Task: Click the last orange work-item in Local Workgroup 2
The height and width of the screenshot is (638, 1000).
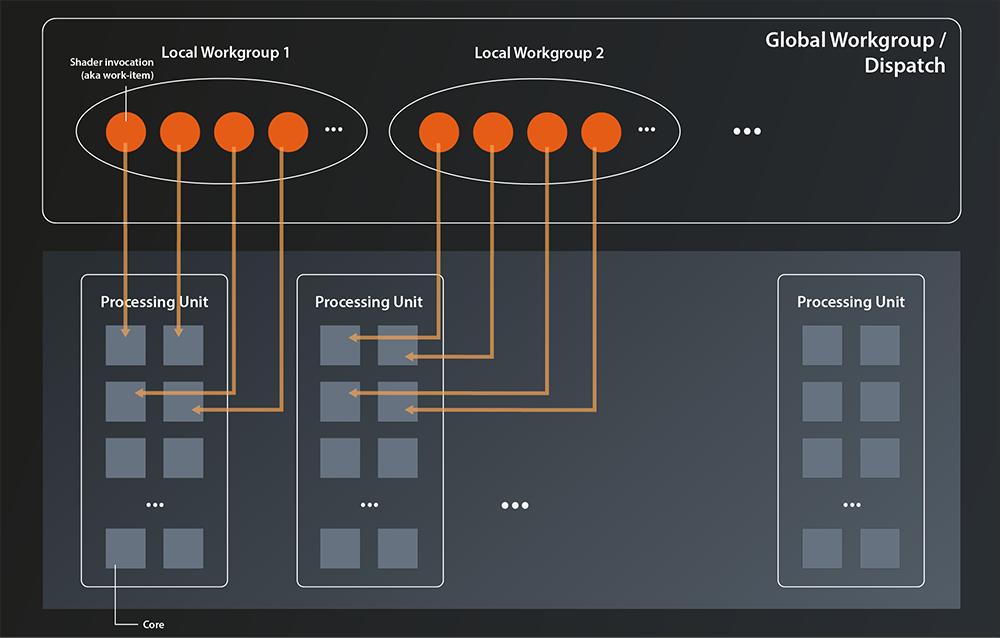Action: (602, 130)
